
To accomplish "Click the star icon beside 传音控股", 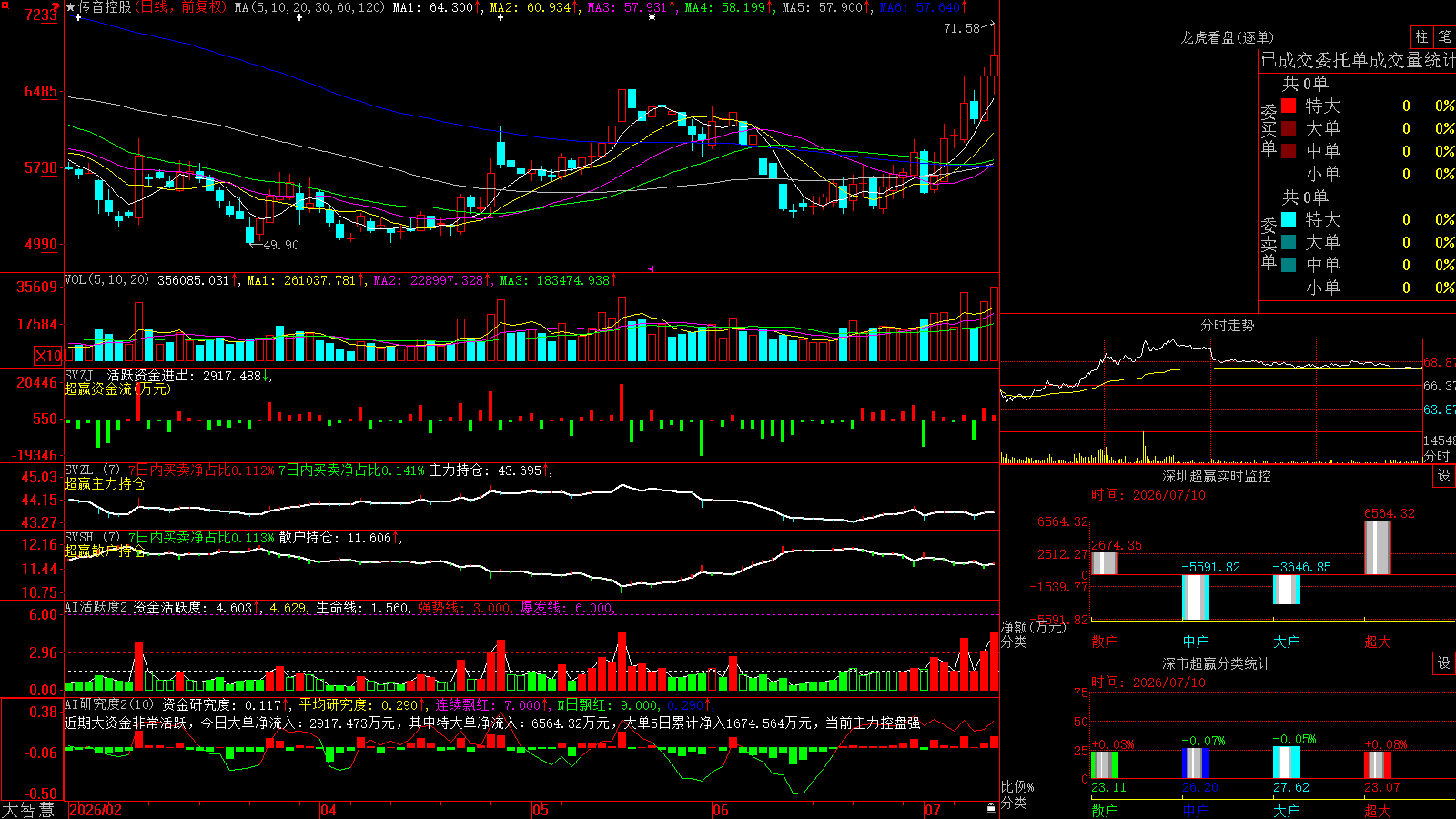I will [71, 7].
